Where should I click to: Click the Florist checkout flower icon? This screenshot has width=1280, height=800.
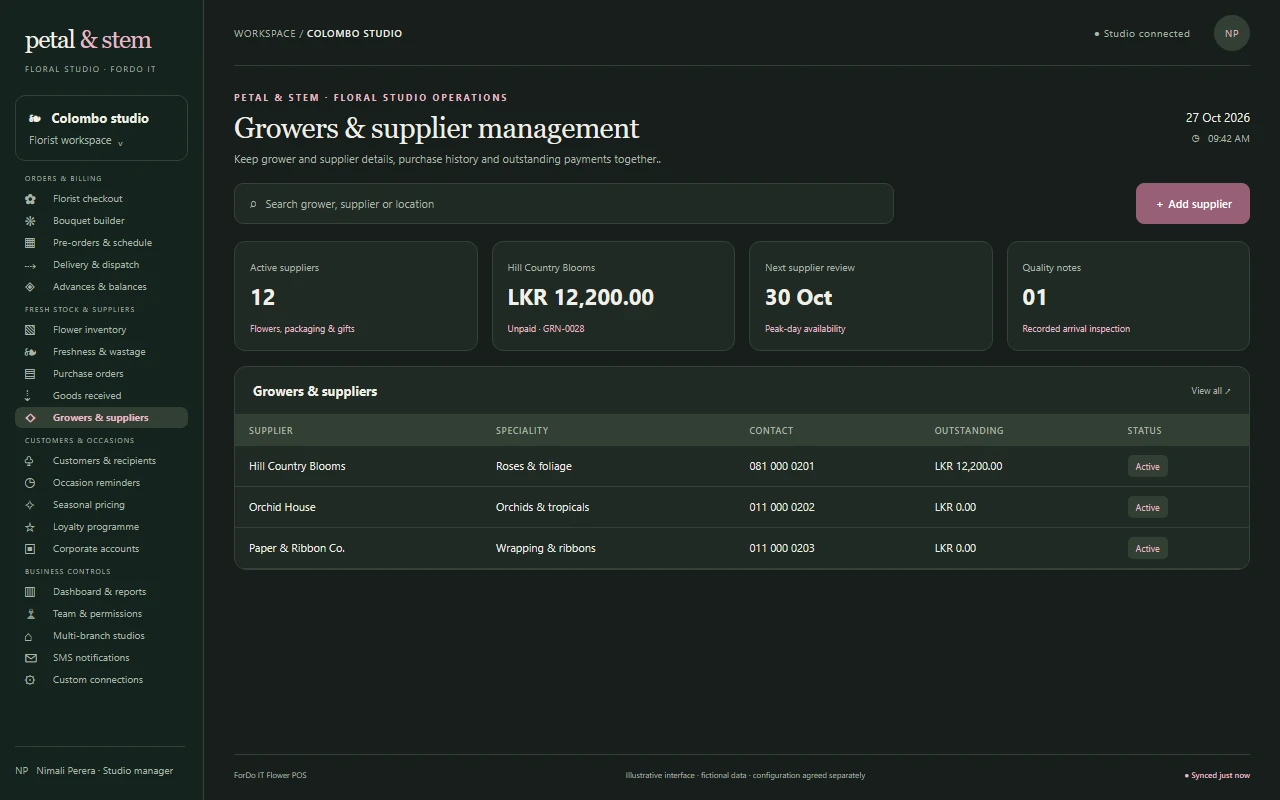[30, 199]
